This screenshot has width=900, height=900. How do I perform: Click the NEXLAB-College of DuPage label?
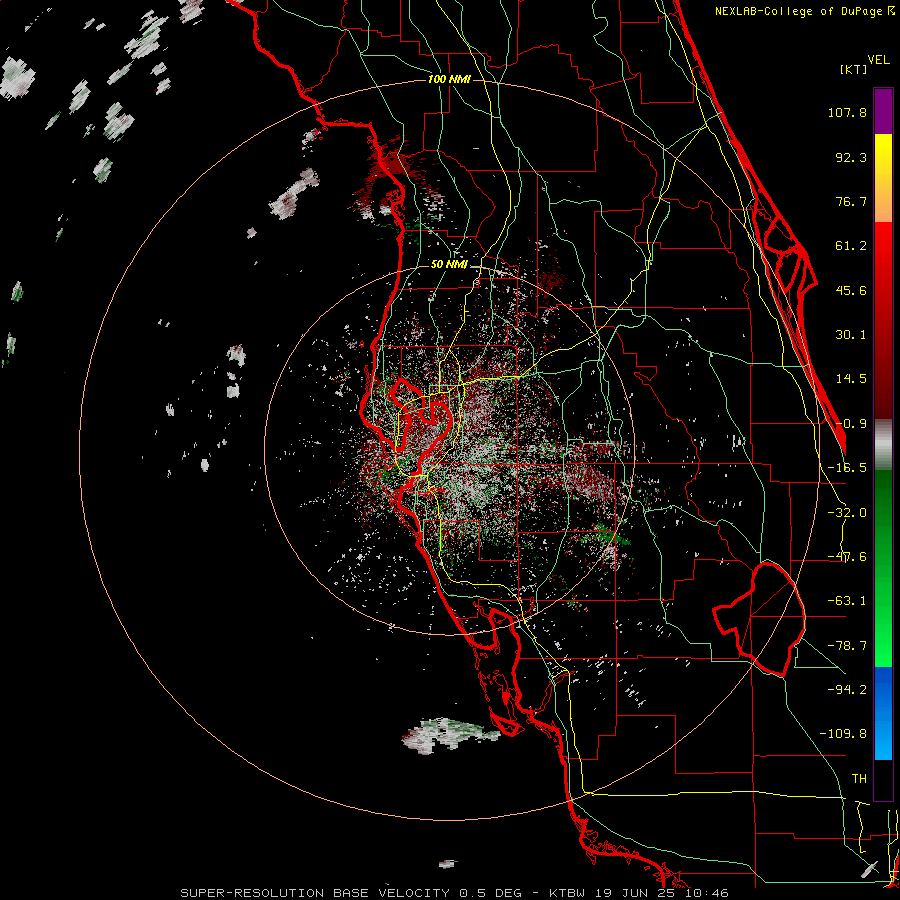coord(800,11)
